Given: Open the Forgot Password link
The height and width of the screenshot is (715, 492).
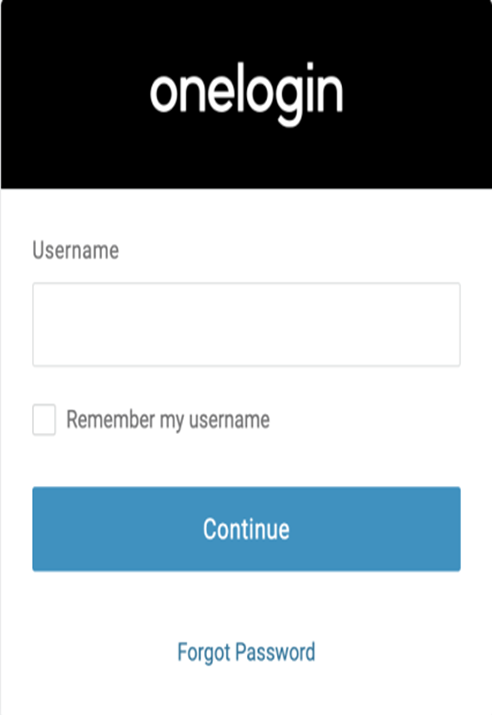Looking at the screenshot, I should [x=246, y=652].
